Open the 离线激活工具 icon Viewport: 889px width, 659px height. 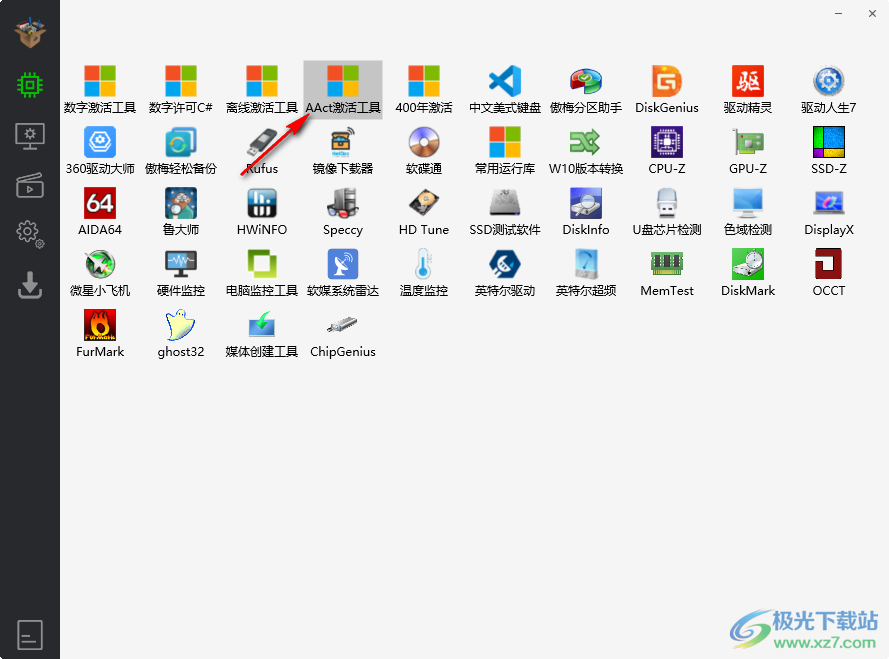(x=262, y=90)
